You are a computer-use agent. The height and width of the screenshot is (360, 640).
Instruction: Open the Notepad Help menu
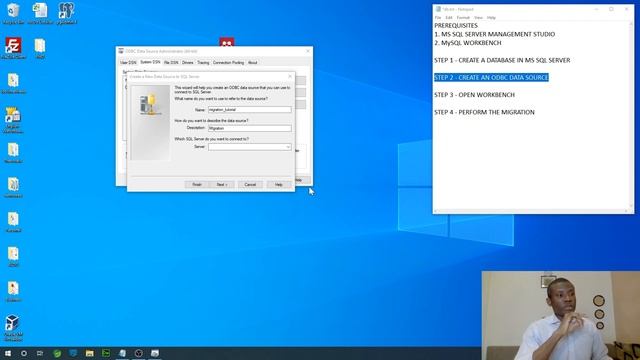(x=491, y=18)
